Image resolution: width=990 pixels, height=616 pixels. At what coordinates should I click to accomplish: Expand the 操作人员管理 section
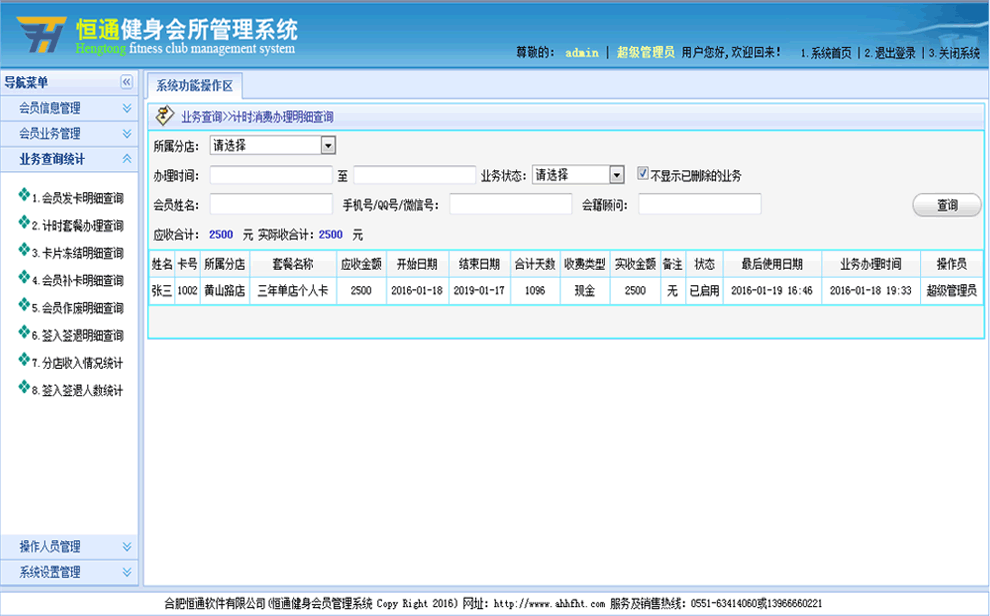69,547
